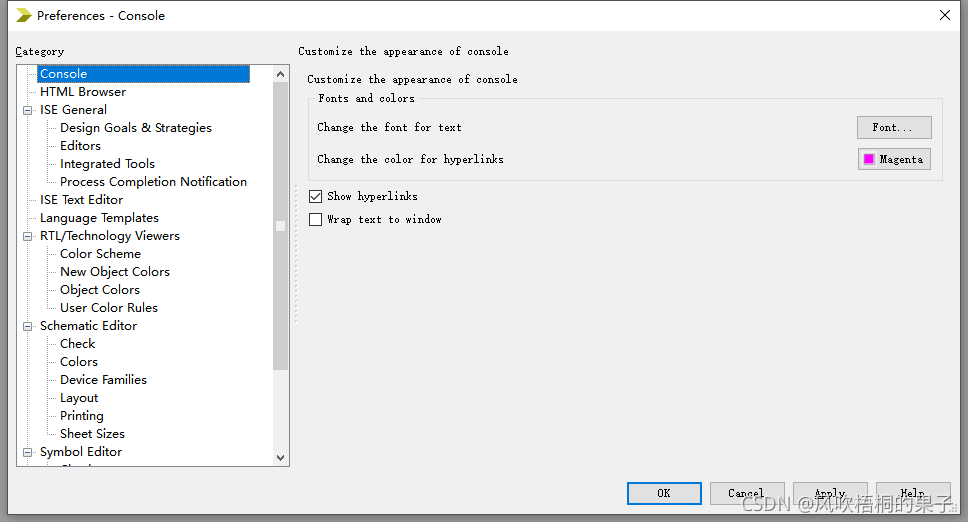Select Schematic Editor category
This screenshot has height=522, width=968.
click(88, 326)
